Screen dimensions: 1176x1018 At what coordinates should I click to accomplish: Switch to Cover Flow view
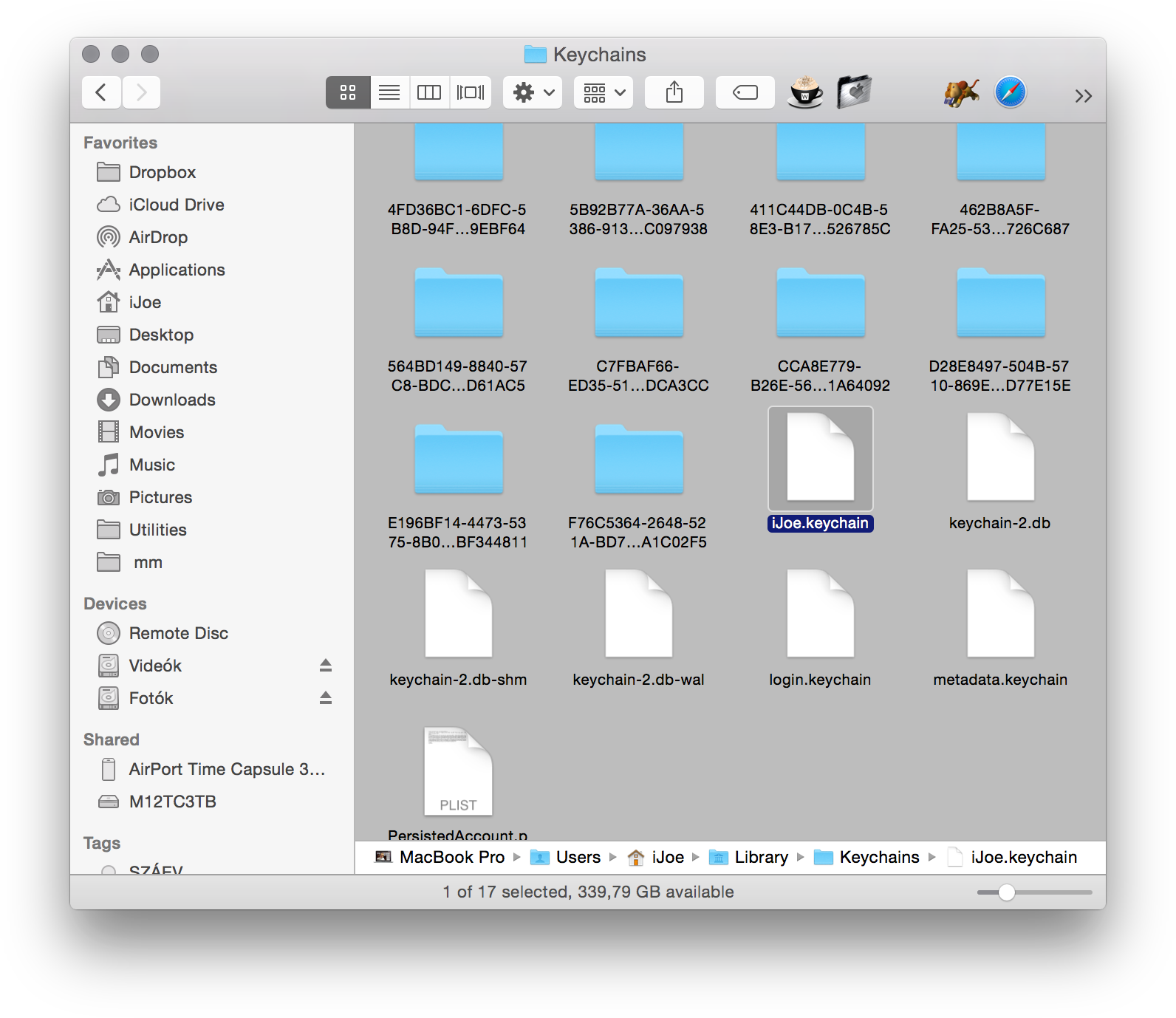click(471, 92)
